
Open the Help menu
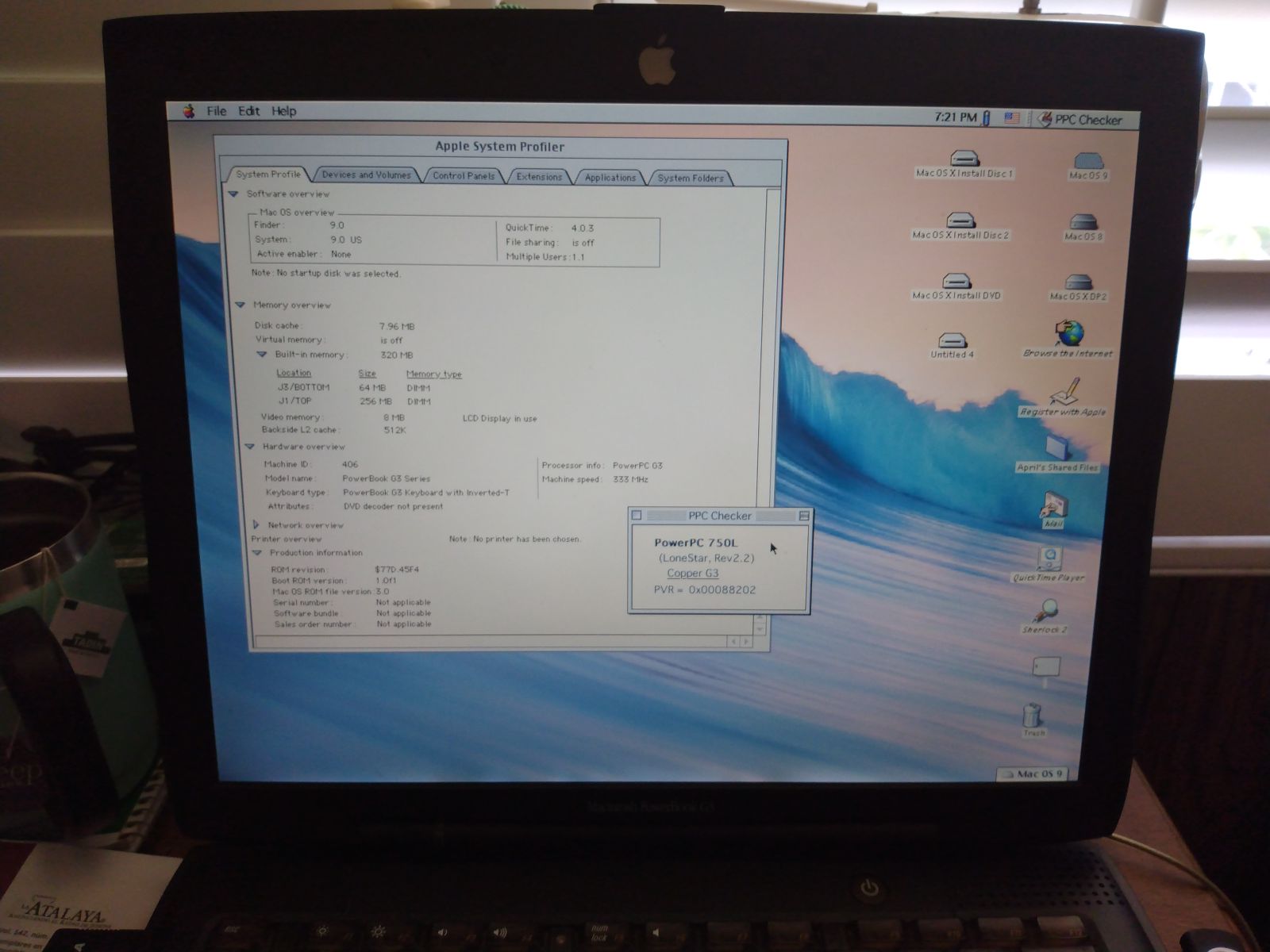click(x=283, y=111)
